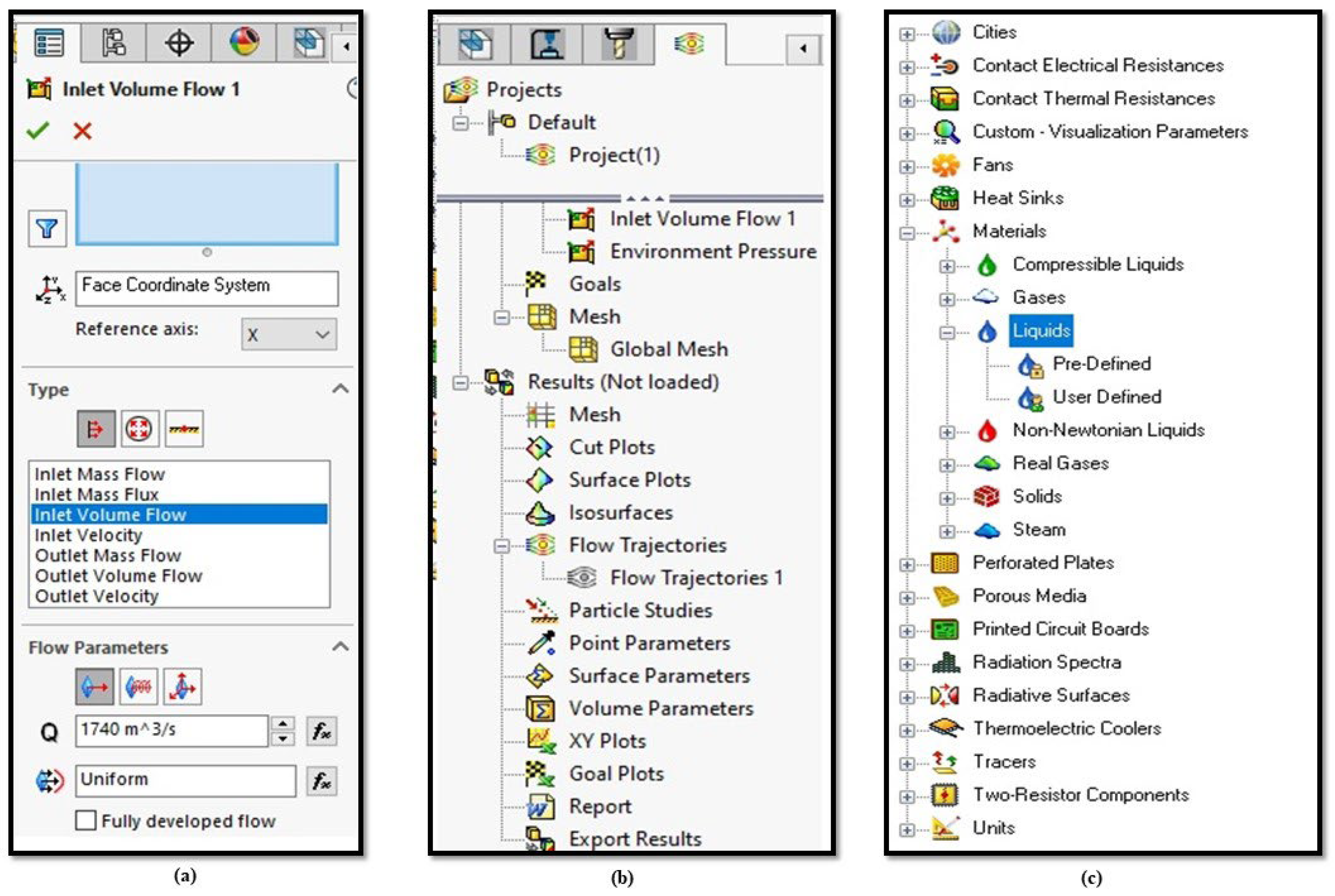Select the Pressure Openings type icon
Image resolution: width=1335 pixels, height=896 pixels.
coord(139,429)
